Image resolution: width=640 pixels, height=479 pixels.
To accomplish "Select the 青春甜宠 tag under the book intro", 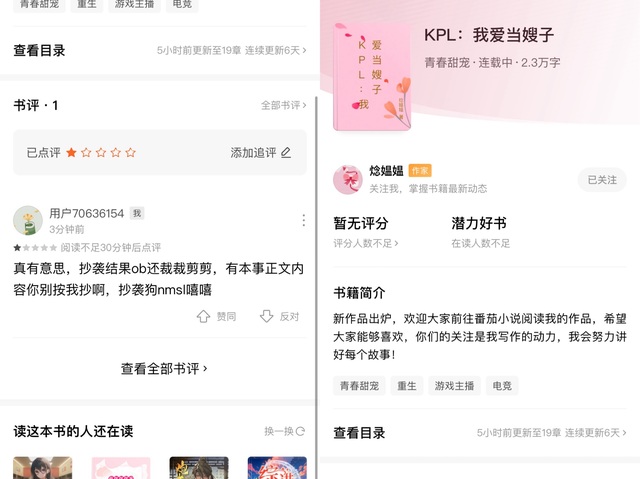I will [359, 386].
